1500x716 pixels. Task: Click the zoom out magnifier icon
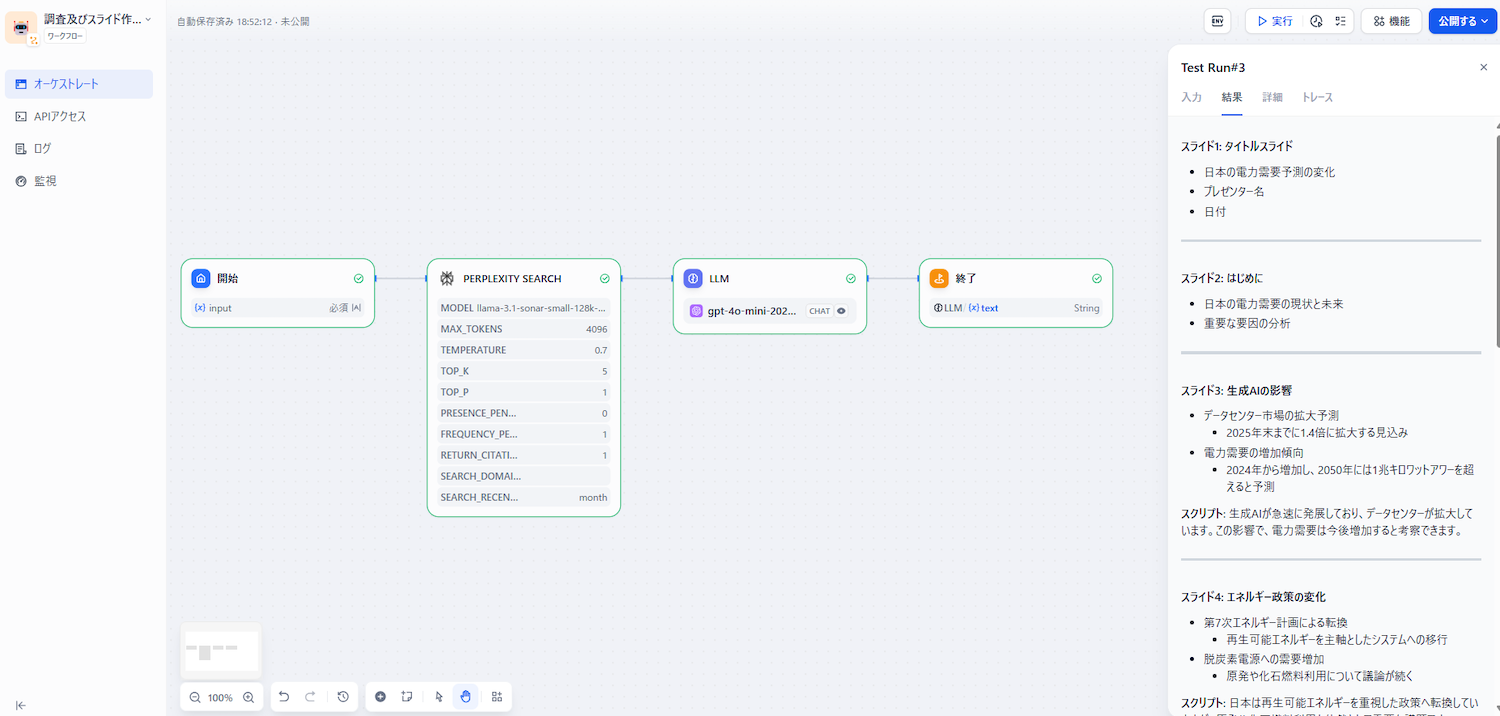coord(194,697)
